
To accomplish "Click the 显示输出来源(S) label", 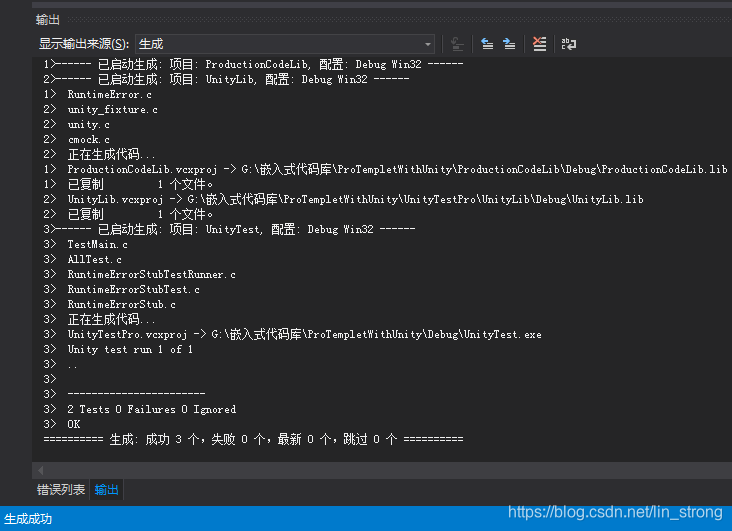I will [x=84, y=44].
